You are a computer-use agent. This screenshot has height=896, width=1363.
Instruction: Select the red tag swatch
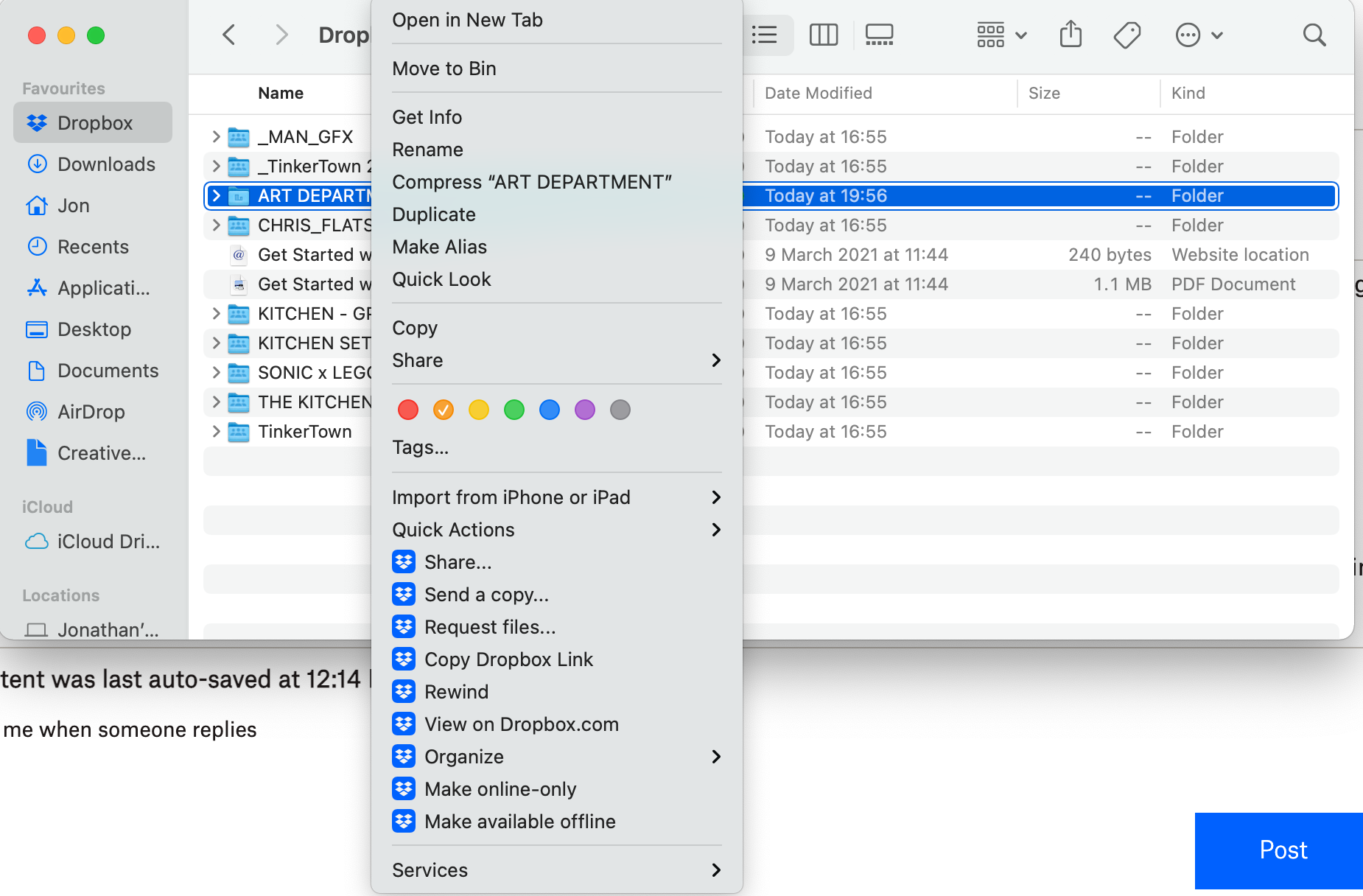click(x=407, y=410)
